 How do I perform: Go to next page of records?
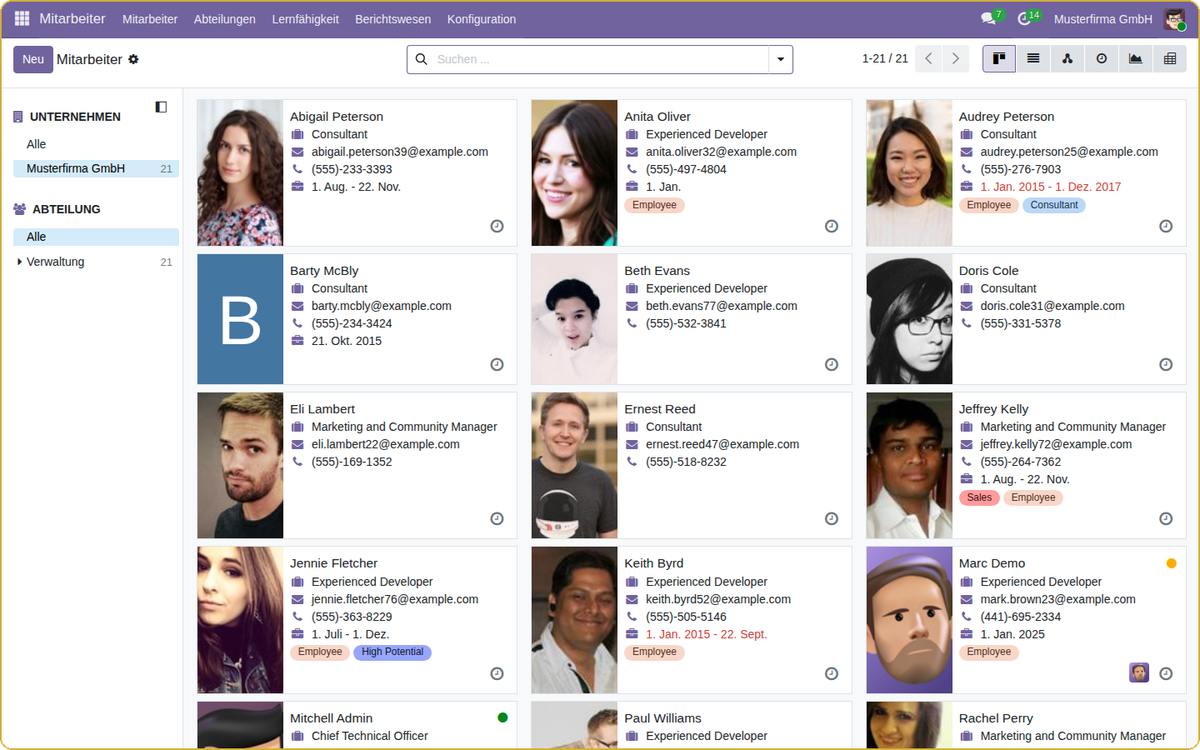956,59
